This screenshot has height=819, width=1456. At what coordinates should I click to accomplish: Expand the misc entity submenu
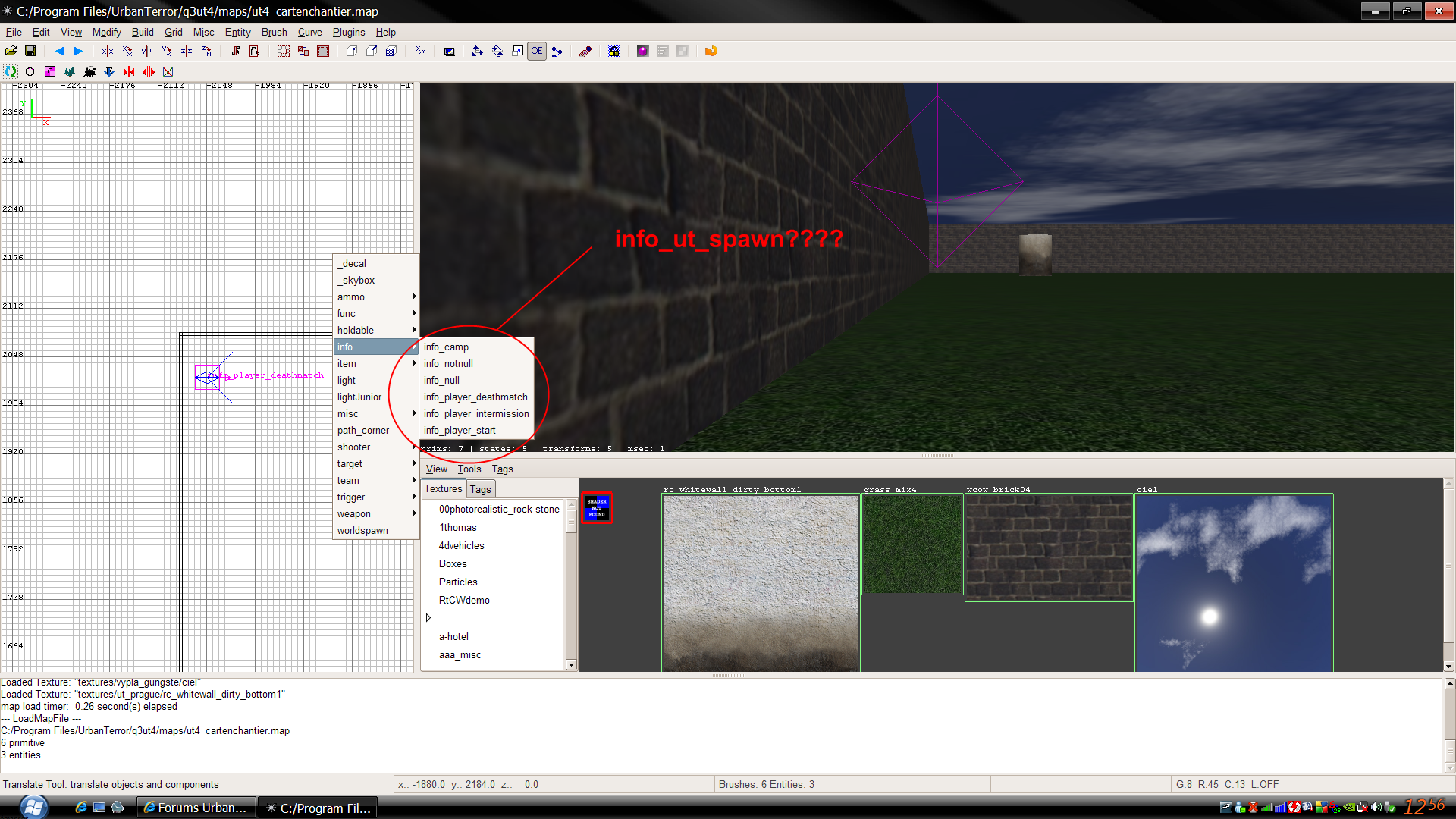click(x=376, y=413)
